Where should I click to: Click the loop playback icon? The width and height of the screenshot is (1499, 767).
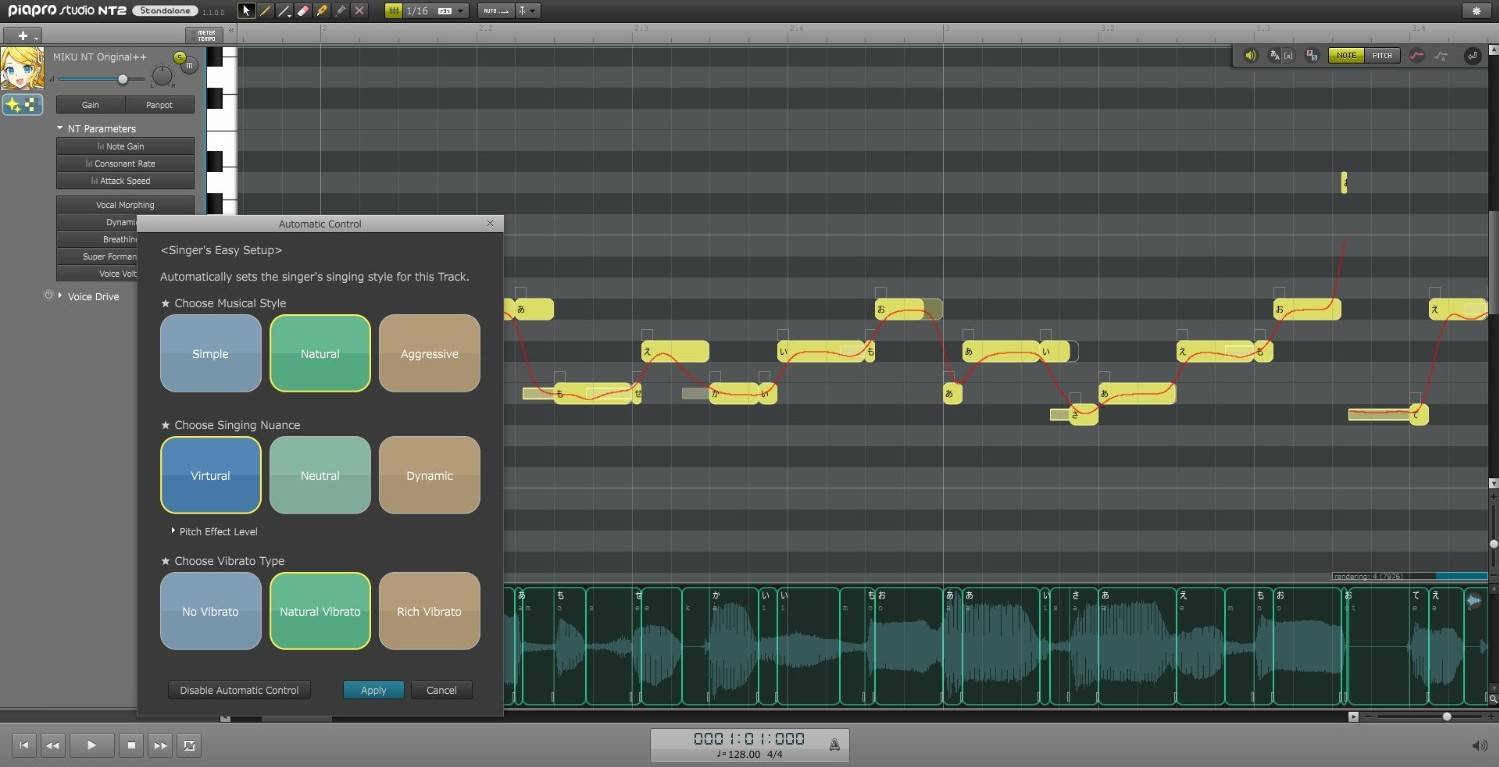point(188,745)
